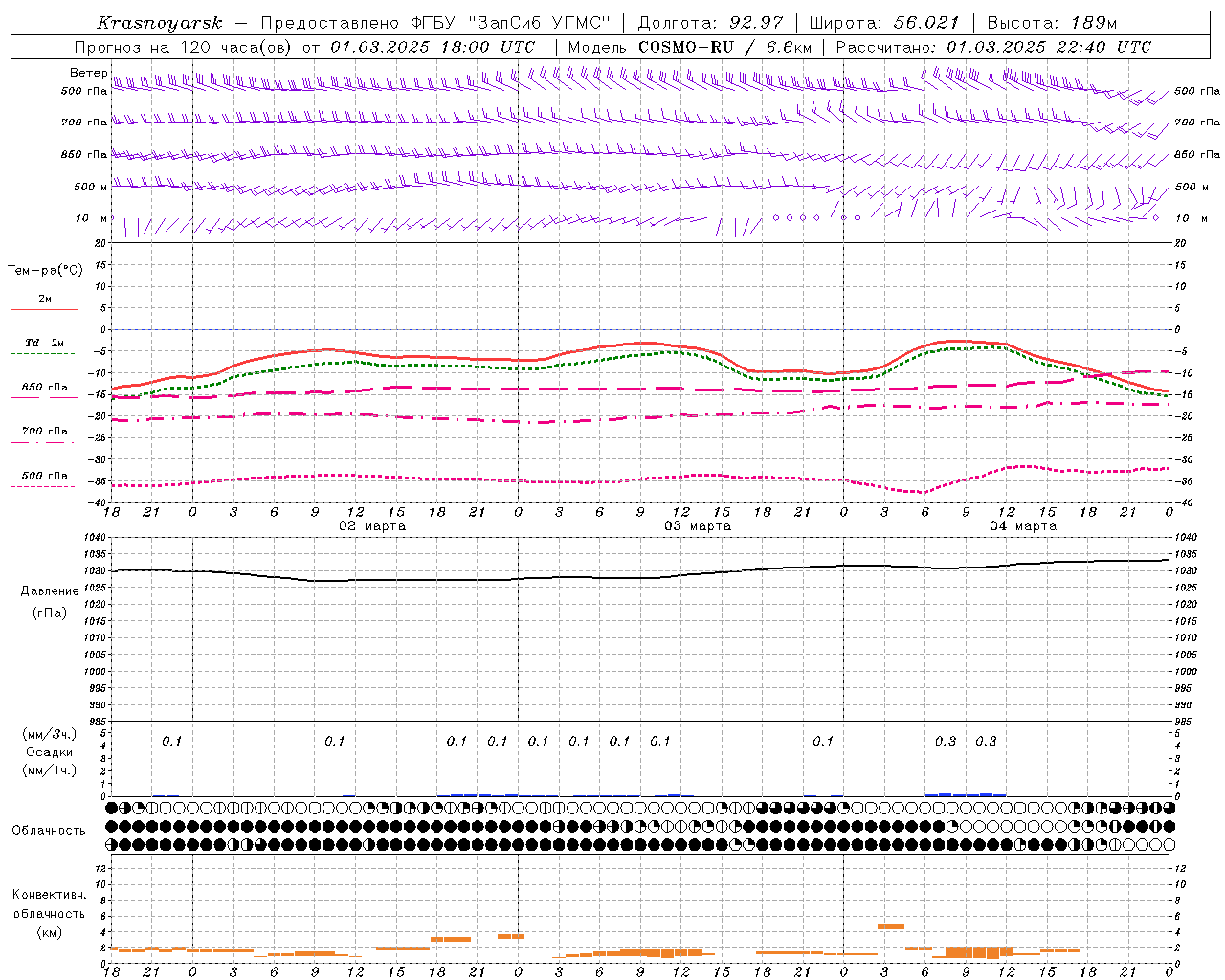The height and width of the screenshot is (980, 1225).
Task: Click the (мм/1ч.) unit label
Action: click(x=50, y=770)
